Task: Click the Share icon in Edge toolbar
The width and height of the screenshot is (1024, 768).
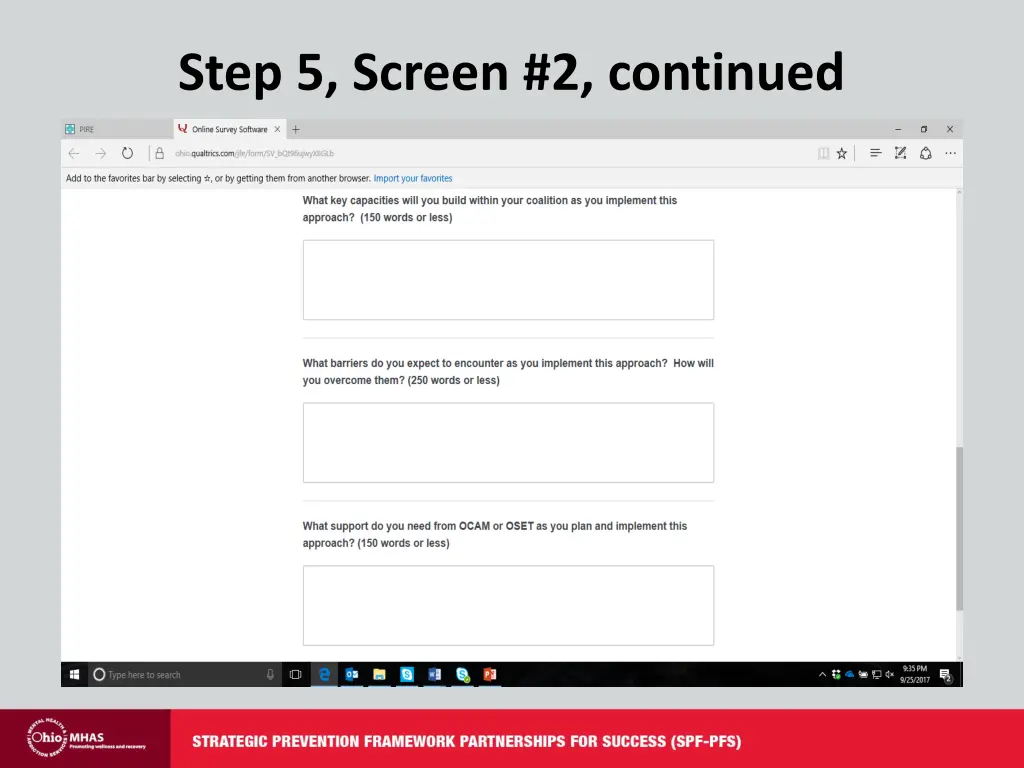Action: click(x=925, y=153)
